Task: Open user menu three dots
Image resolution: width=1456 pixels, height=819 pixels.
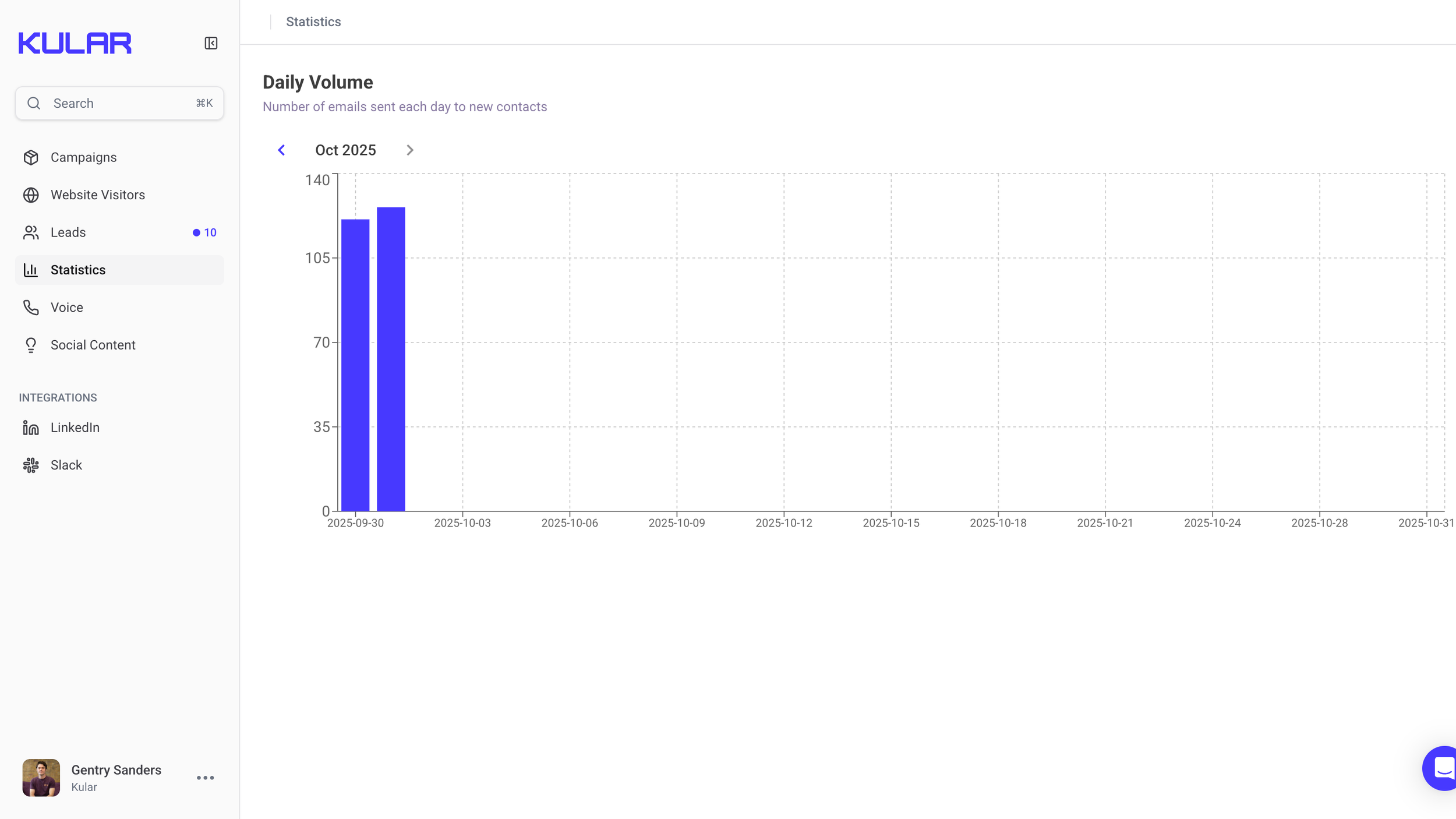Action: click(205, 778)
